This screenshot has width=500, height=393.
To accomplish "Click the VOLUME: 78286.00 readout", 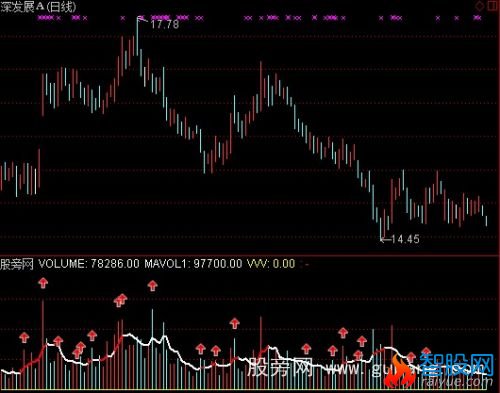I will 89,264.
